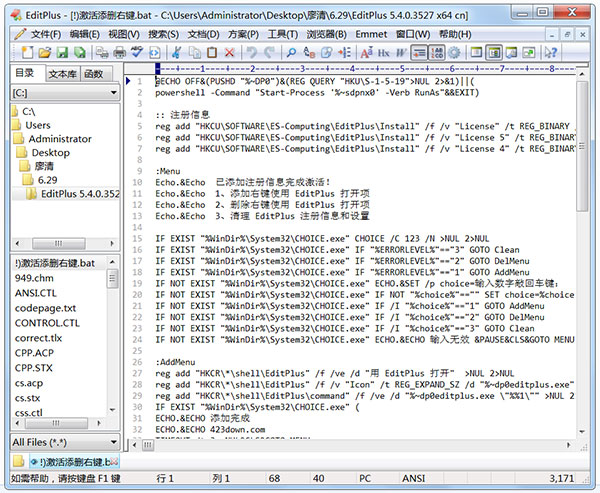Toggle the window list toolbar button

[476, 52]
